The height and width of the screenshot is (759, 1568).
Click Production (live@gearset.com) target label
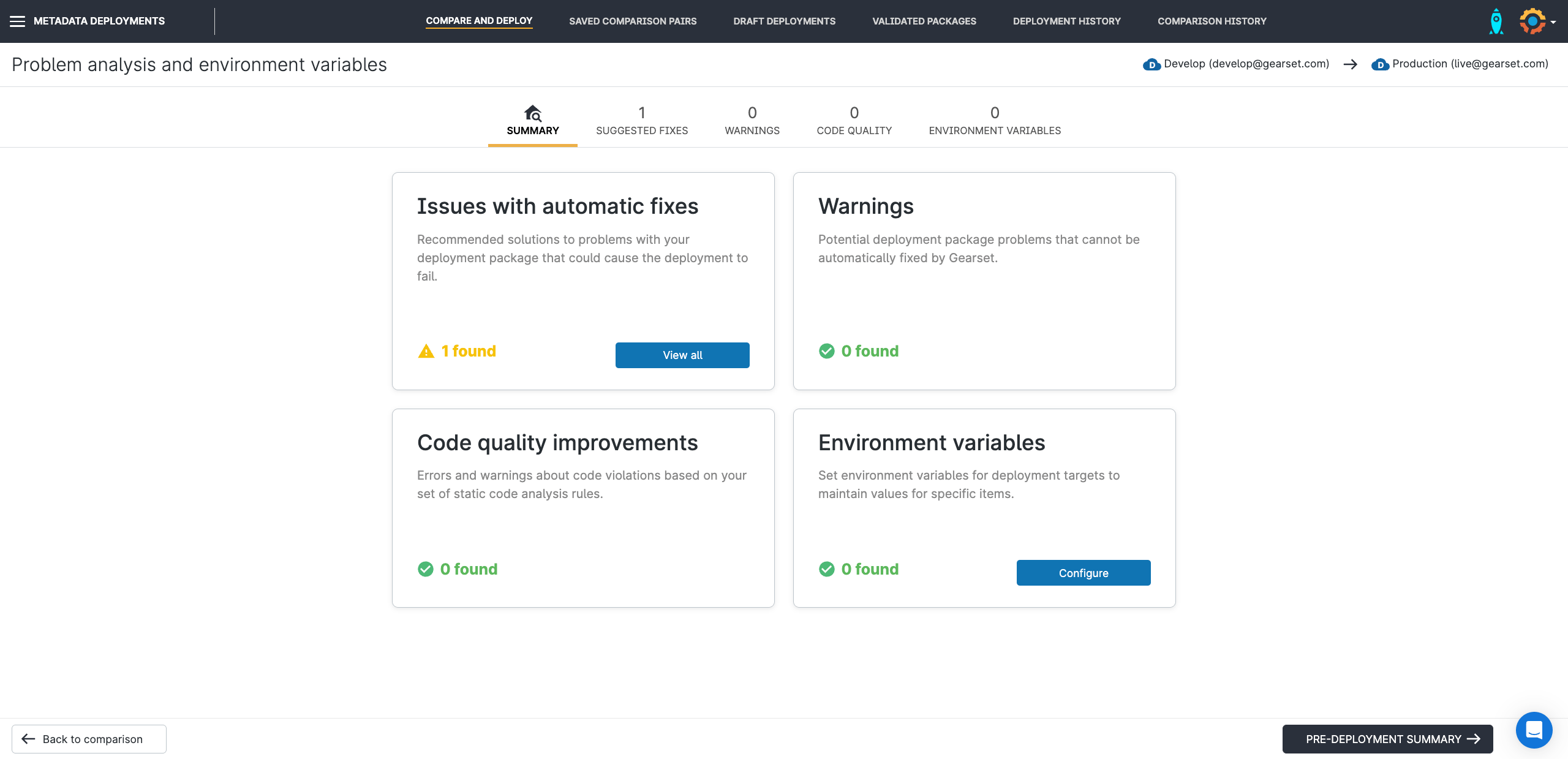(1470, 64)
